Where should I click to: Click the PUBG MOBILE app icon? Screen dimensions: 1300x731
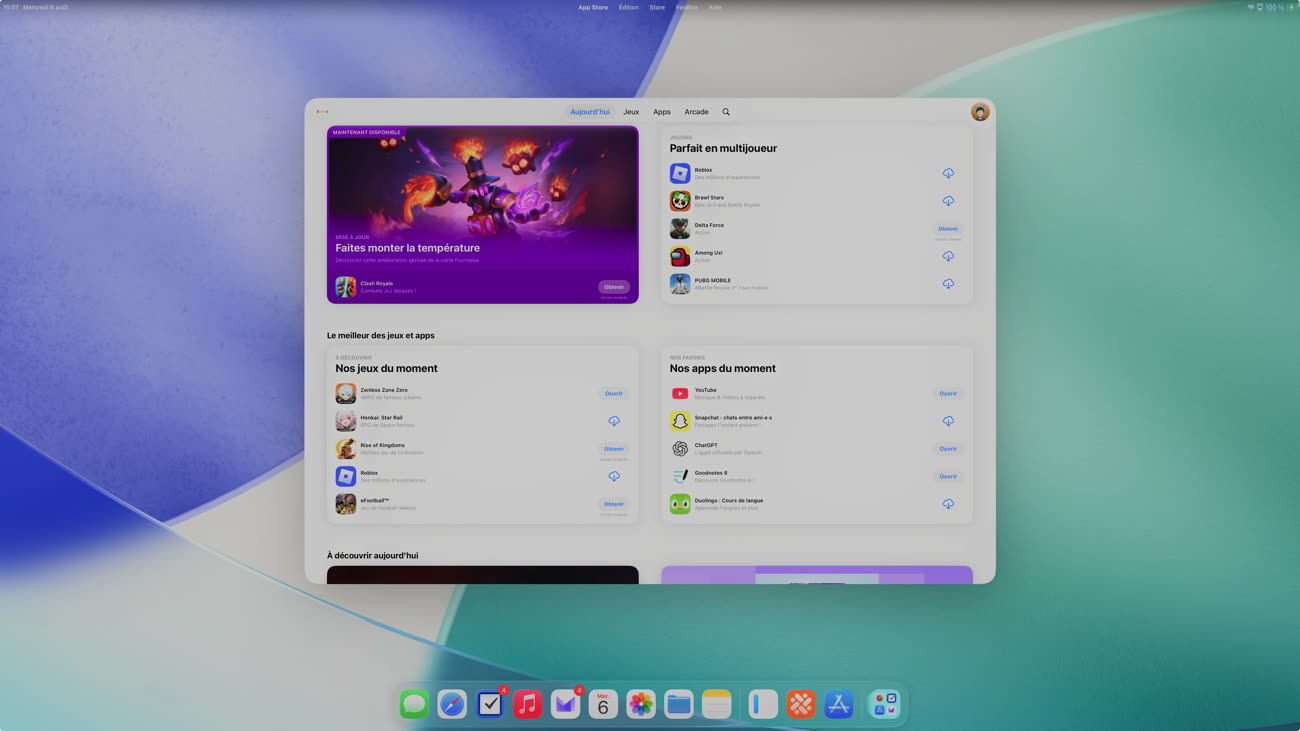[680, 284]
